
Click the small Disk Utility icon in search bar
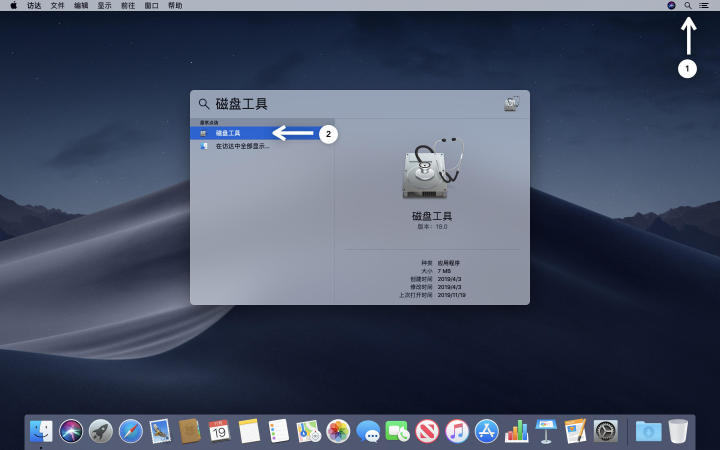point(512,104)
